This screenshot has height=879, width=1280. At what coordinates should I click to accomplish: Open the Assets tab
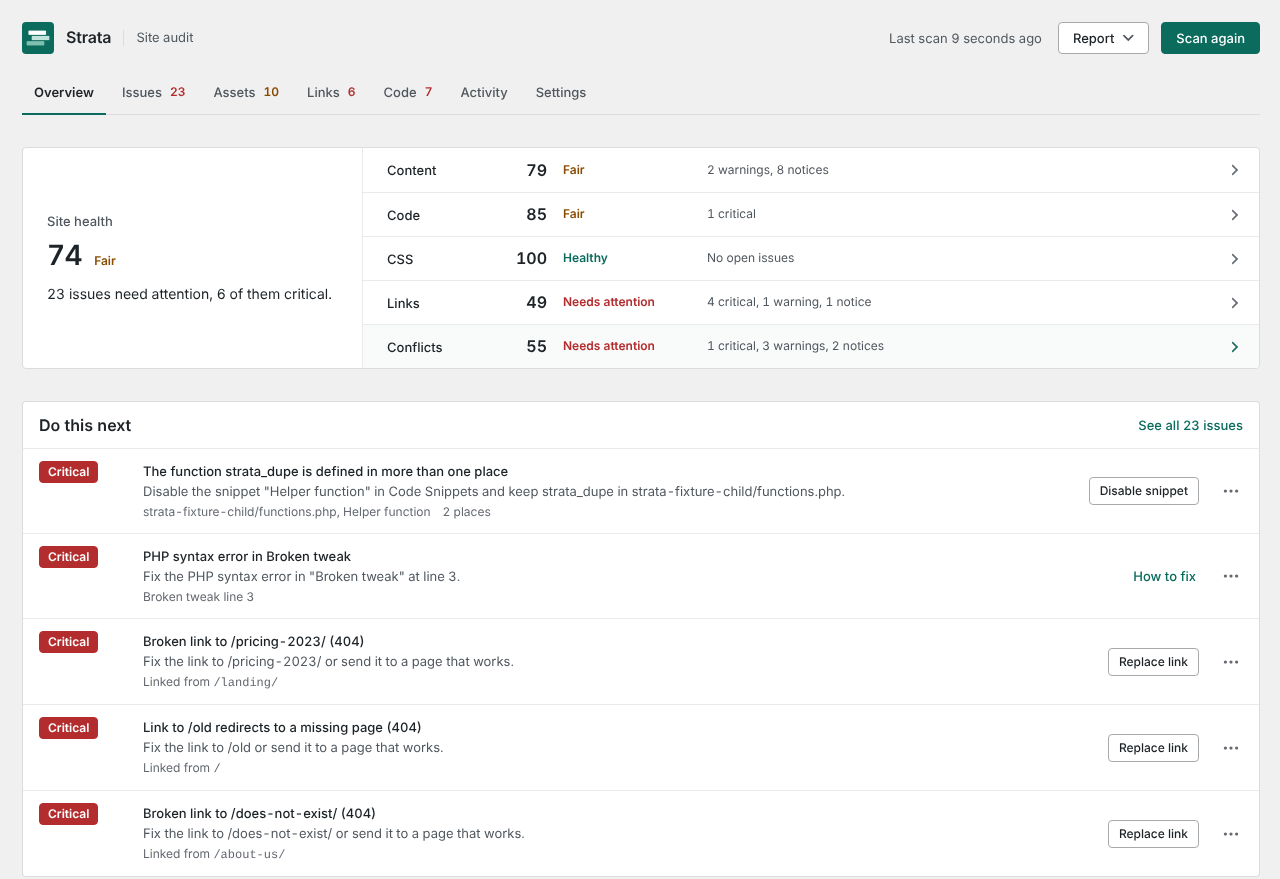(246, 92)
